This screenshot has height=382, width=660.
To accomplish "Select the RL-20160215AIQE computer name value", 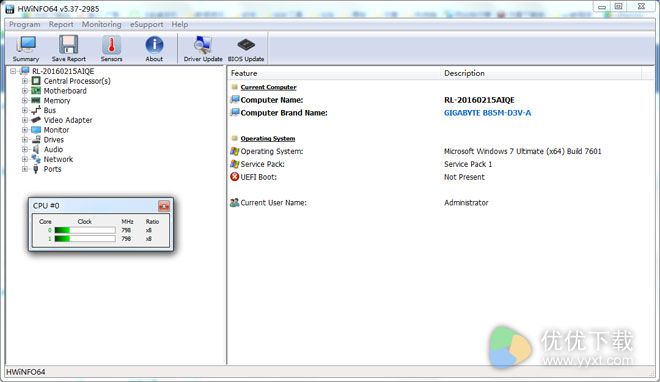I will pyautogui.click(x=479, y=100).
